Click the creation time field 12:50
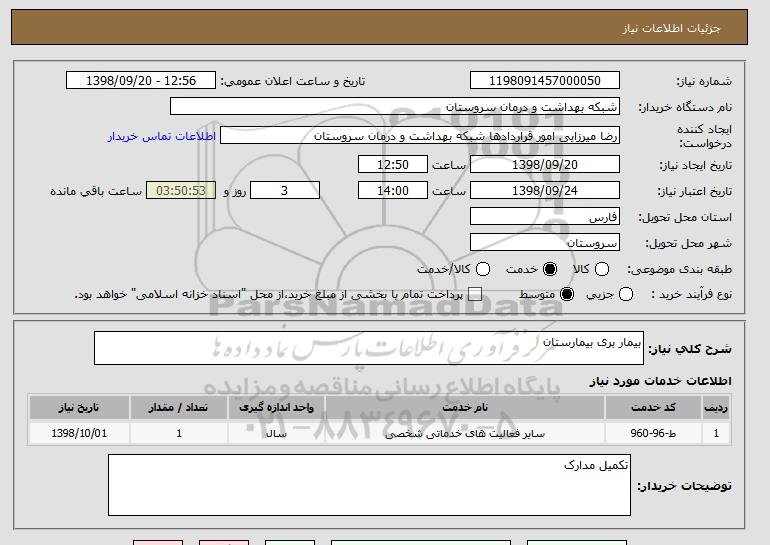 [393, 164]
